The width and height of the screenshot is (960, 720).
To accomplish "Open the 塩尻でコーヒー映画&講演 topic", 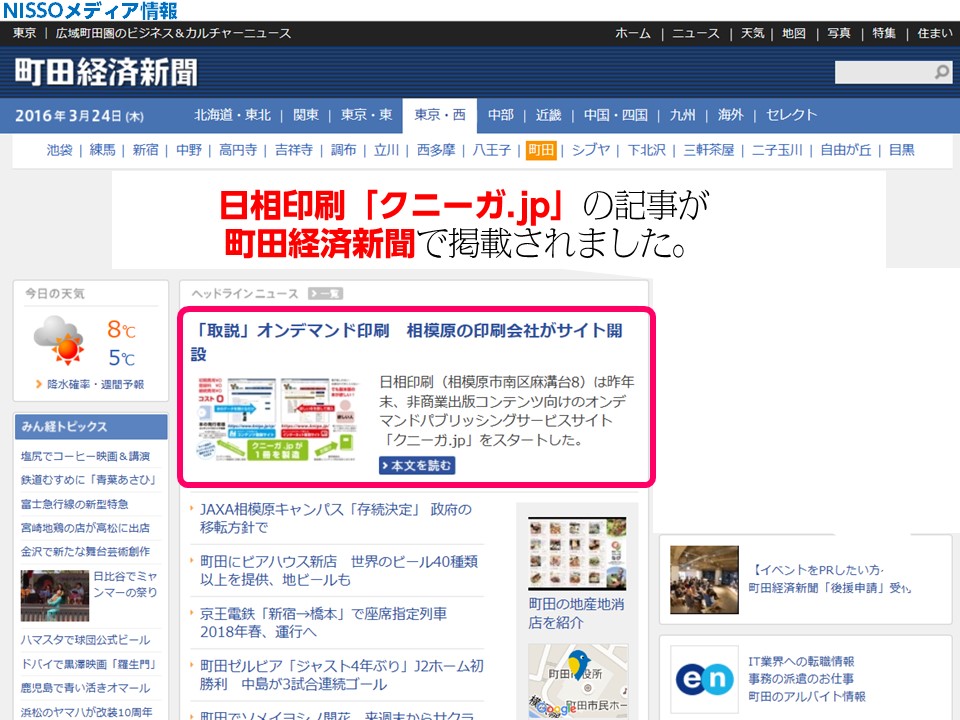I will pyautogui.click(x=85, y=456).
